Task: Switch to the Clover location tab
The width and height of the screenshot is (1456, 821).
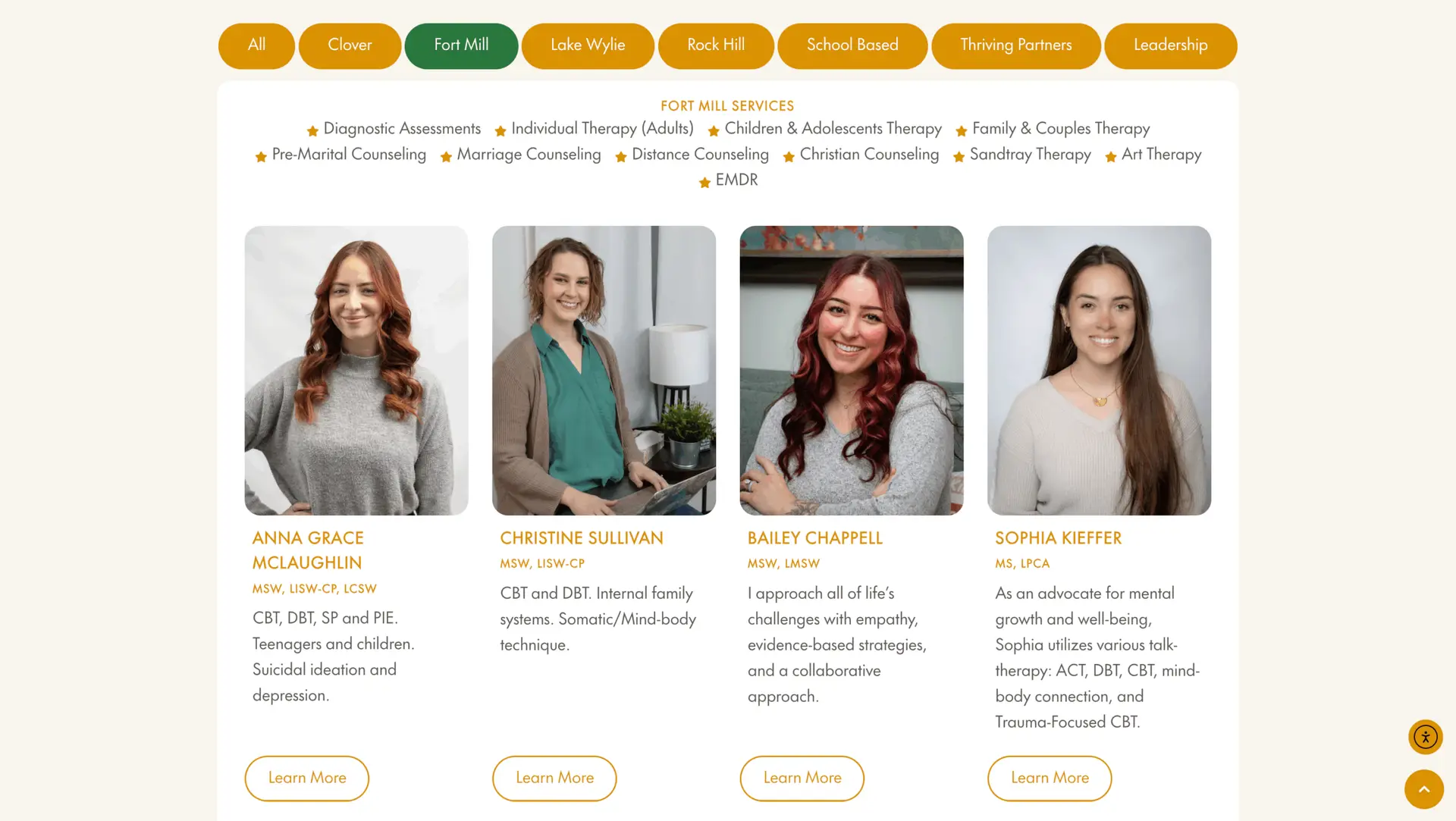Action: [350, 45]
